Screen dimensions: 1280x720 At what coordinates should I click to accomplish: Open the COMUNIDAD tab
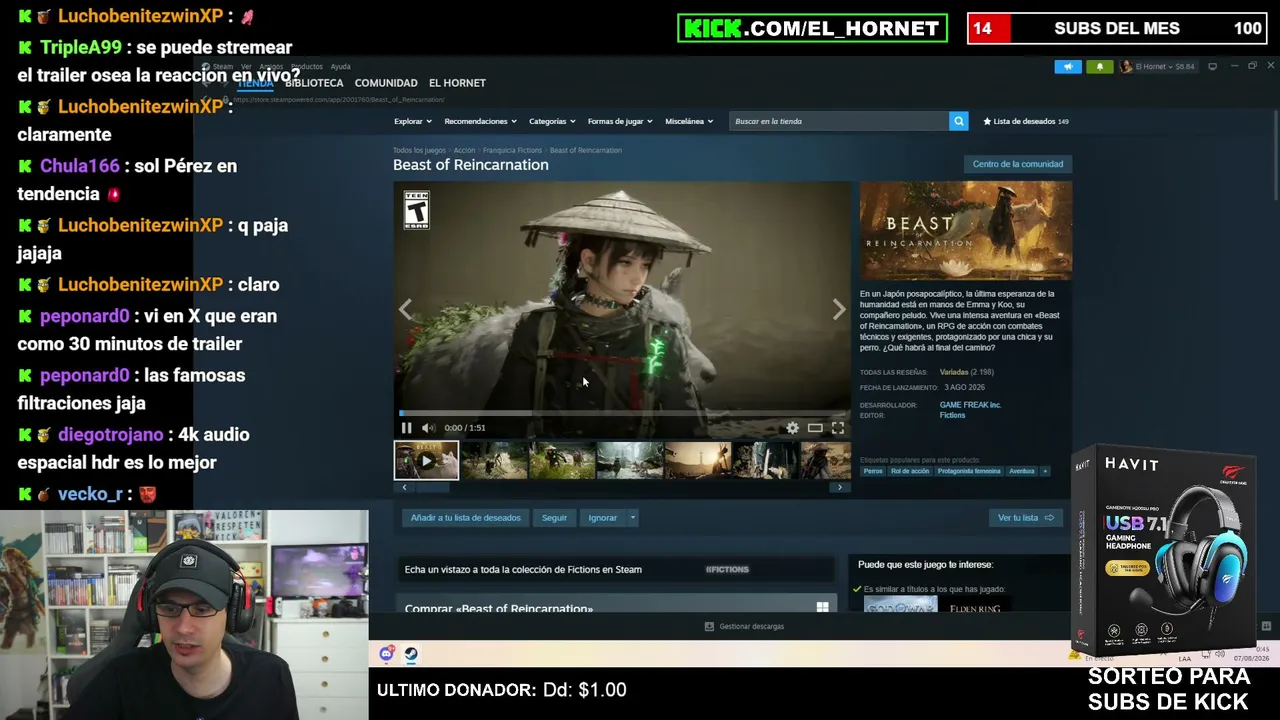[386, 83]
